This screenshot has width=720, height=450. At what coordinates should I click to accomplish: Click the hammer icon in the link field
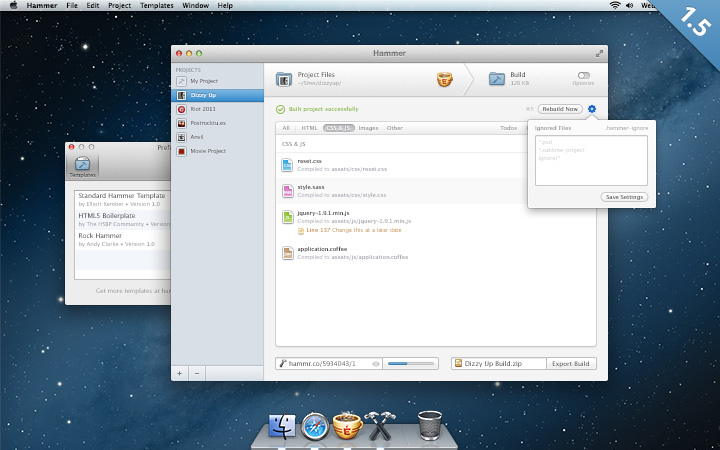(283, 363)
